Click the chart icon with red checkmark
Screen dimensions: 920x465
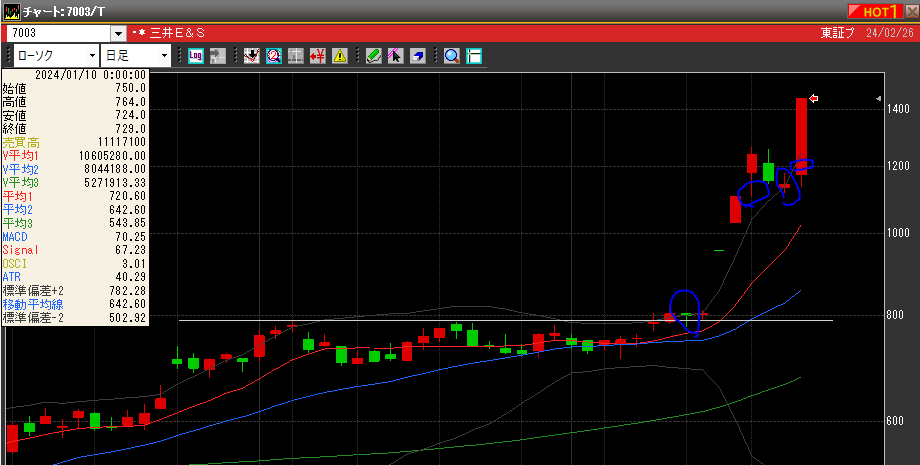coord(251,56)
